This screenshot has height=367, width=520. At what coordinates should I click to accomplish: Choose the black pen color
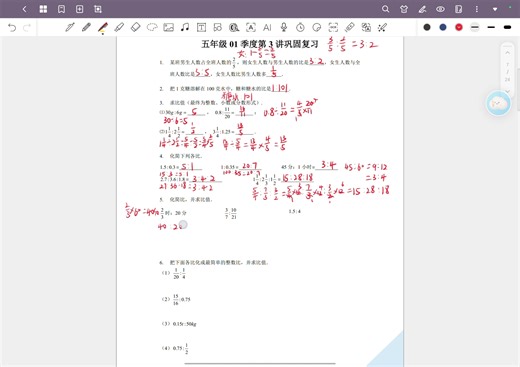427,27
